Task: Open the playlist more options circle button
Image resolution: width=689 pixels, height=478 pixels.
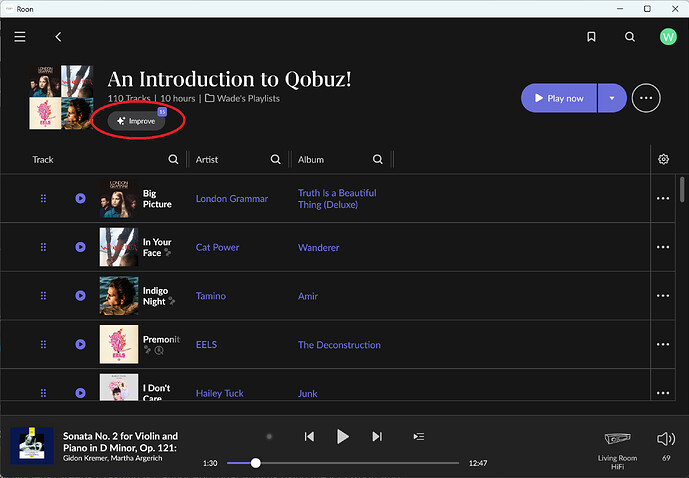Action: (646, 98)
